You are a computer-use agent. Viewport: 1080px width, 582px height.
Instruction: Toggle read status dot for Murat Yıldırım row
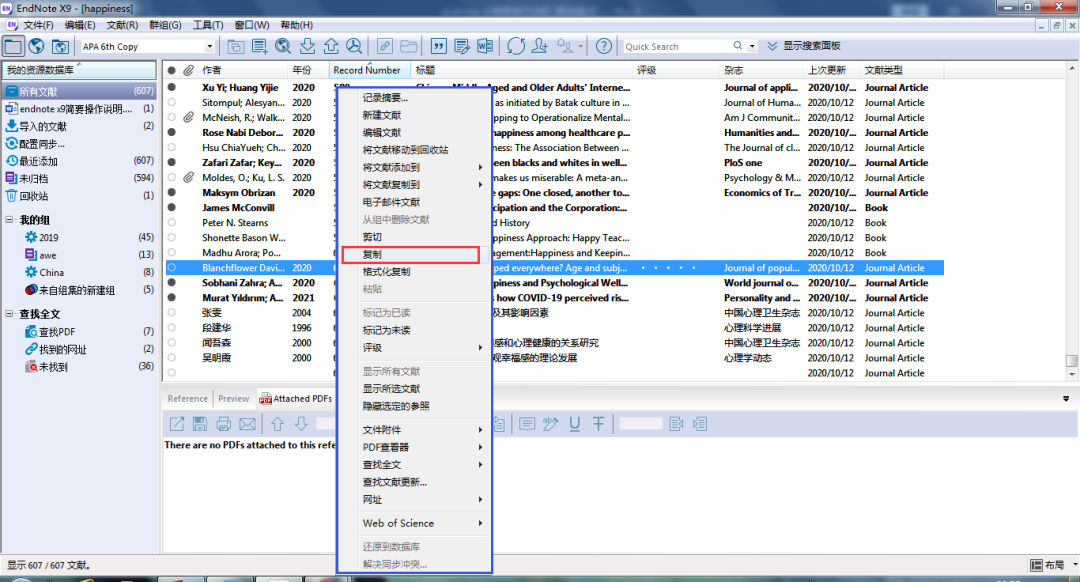coord(172,298)
